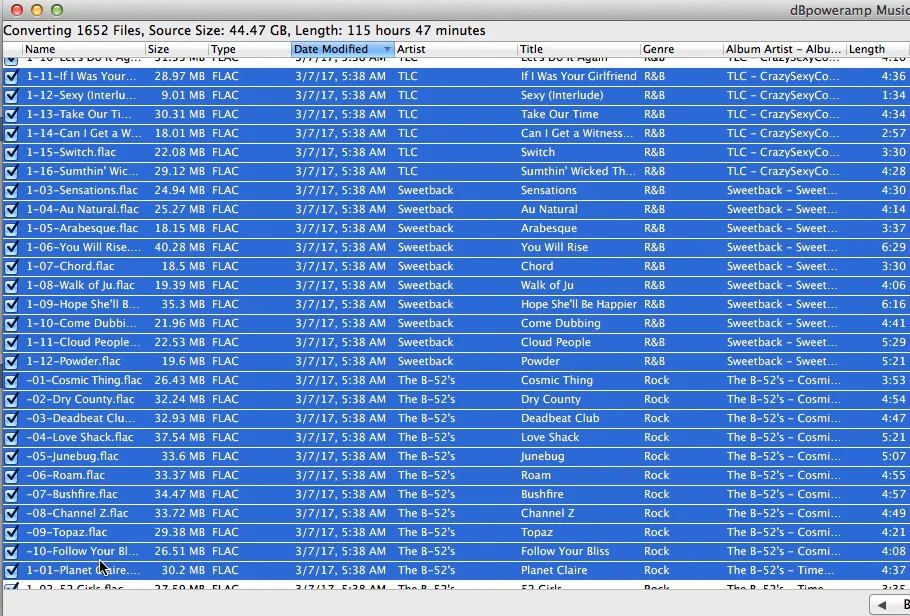910x616 pixels.
Task: Select 1-11-Cloud People... file name
Action: coord(83,343)
